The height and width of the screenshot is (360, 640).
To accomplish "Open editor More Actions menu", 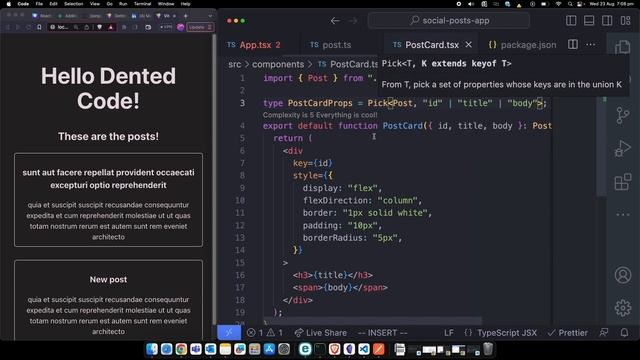I will 591,44.
